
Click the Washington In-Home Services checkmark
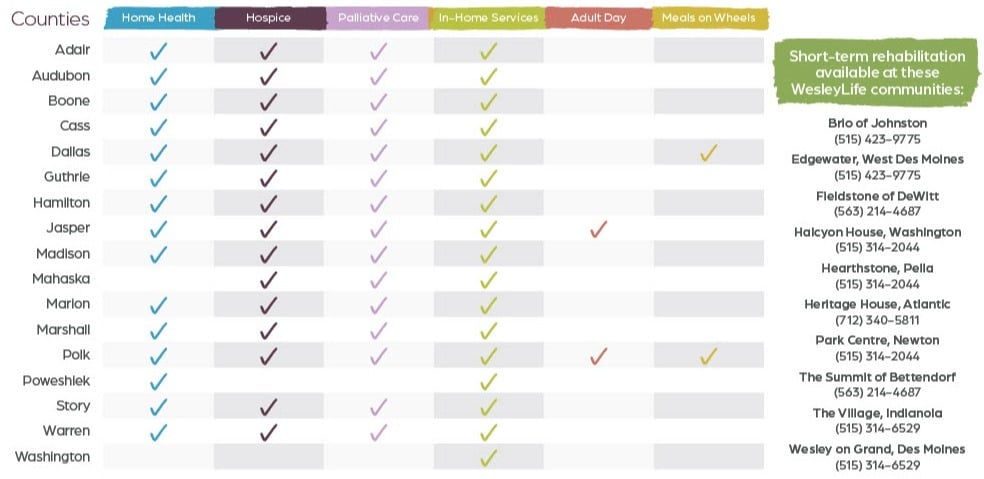pos(488,457)
